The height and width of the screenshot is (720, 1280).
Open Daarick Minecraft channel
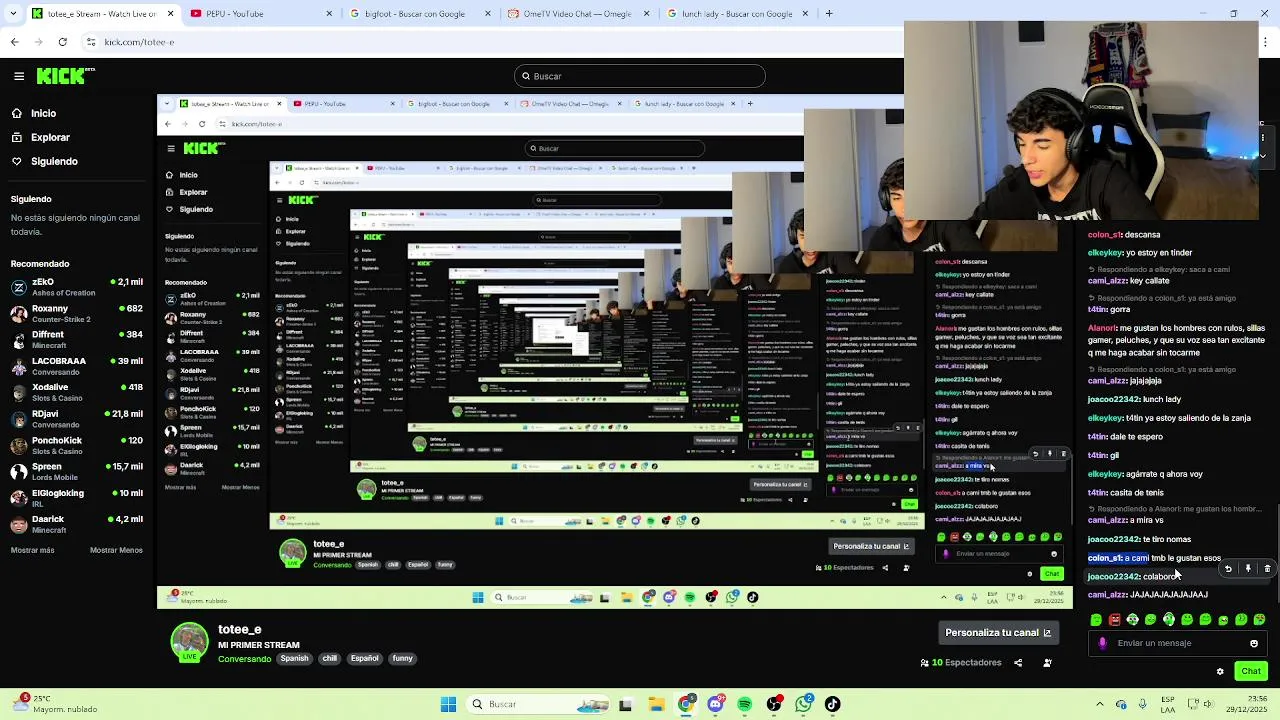tap(77, 523)
